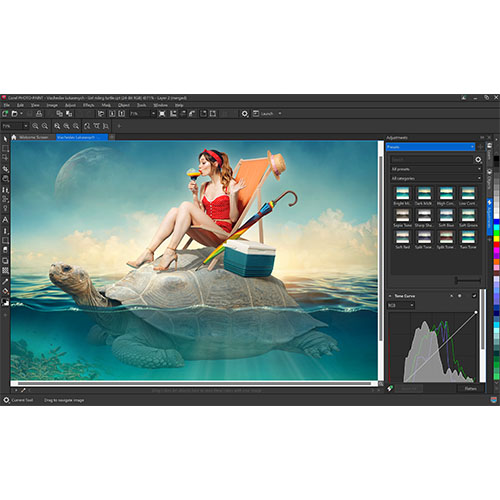Click the padlock icon in the standard toolbar
500x500 pixels.
coord(39,114)
